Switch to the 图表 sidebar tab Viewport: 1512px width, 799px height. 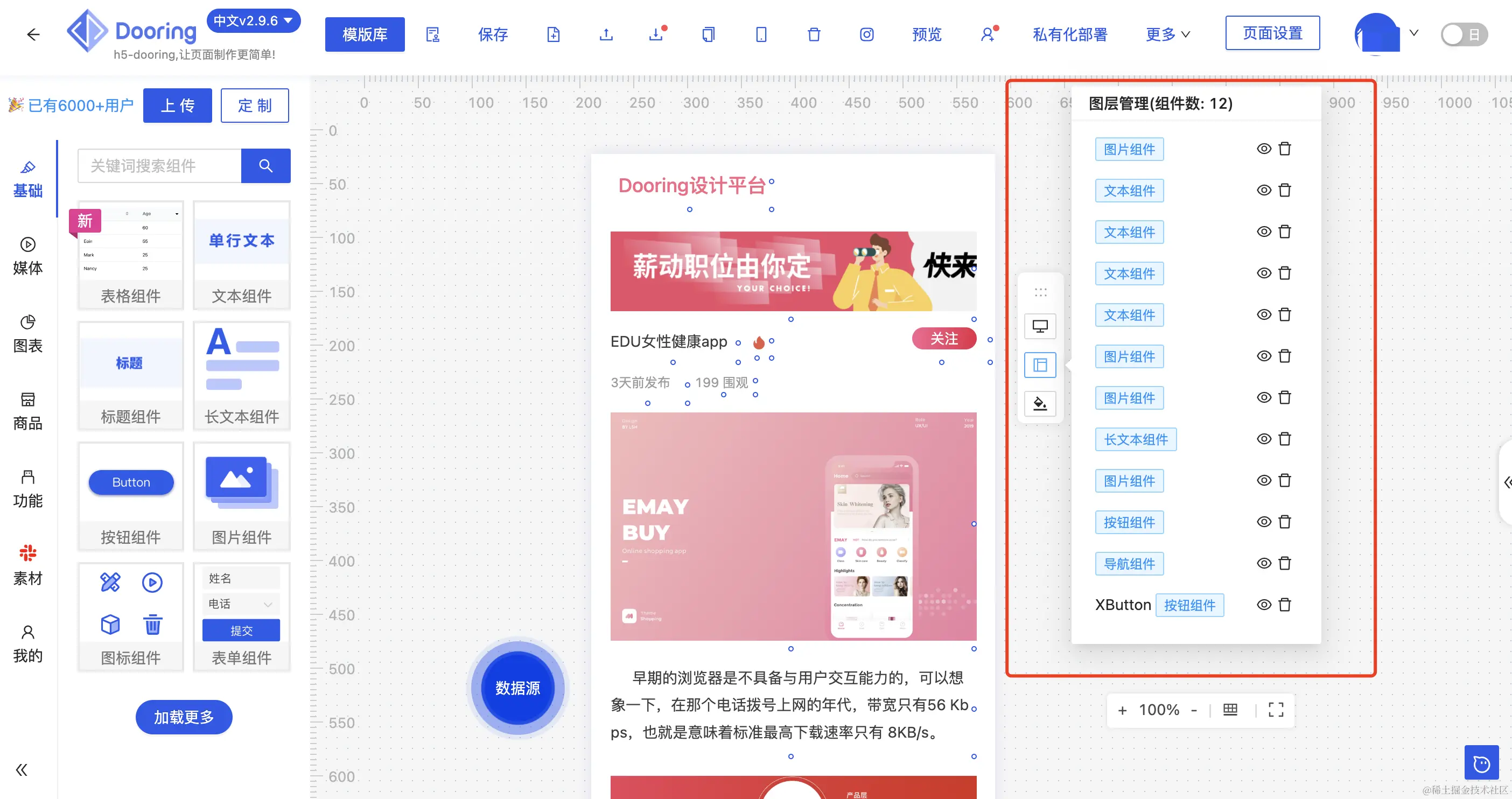coord(27,334)
